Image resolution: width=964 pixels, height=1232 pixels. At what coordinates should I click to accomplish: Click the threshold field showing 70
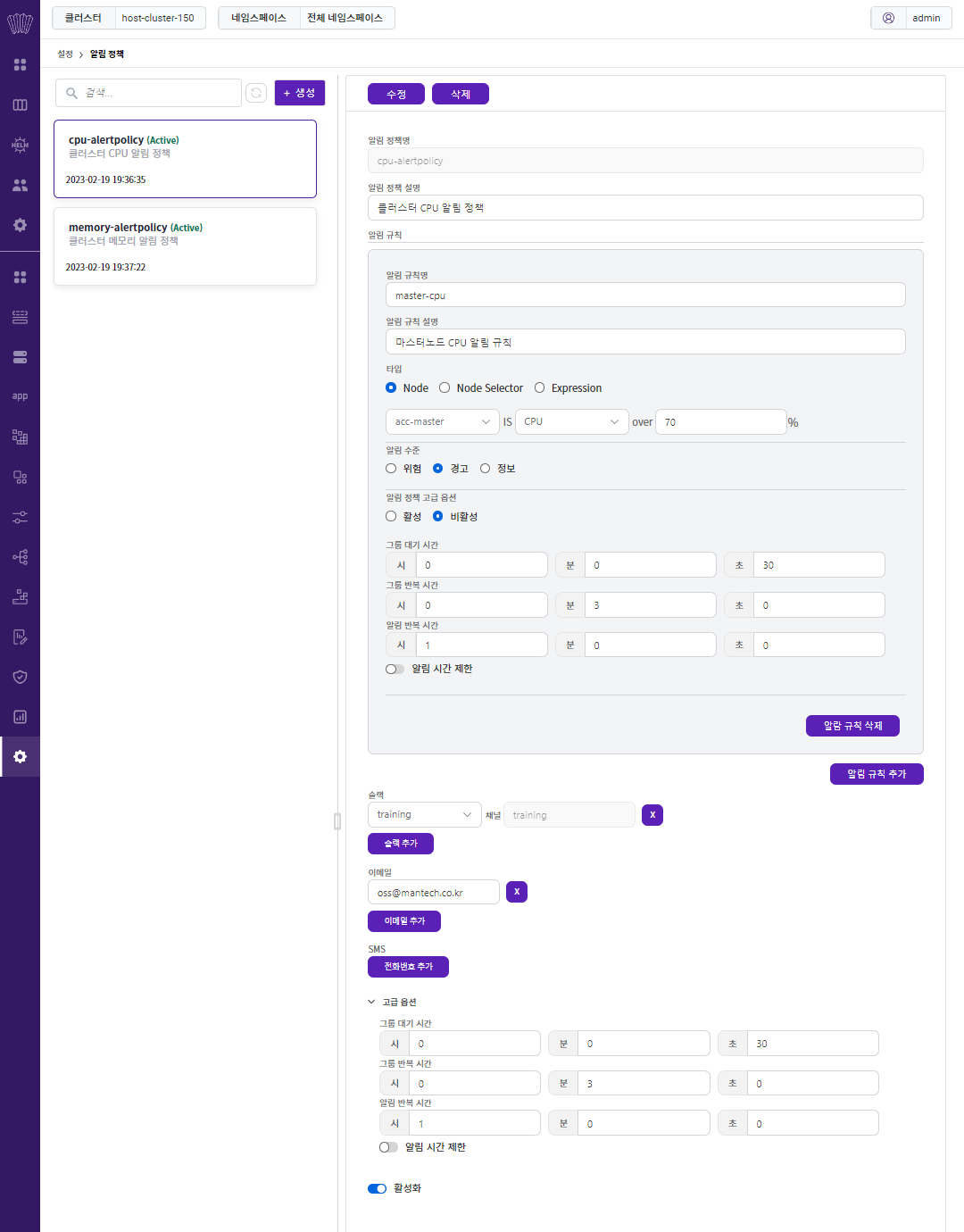point(720,421)
